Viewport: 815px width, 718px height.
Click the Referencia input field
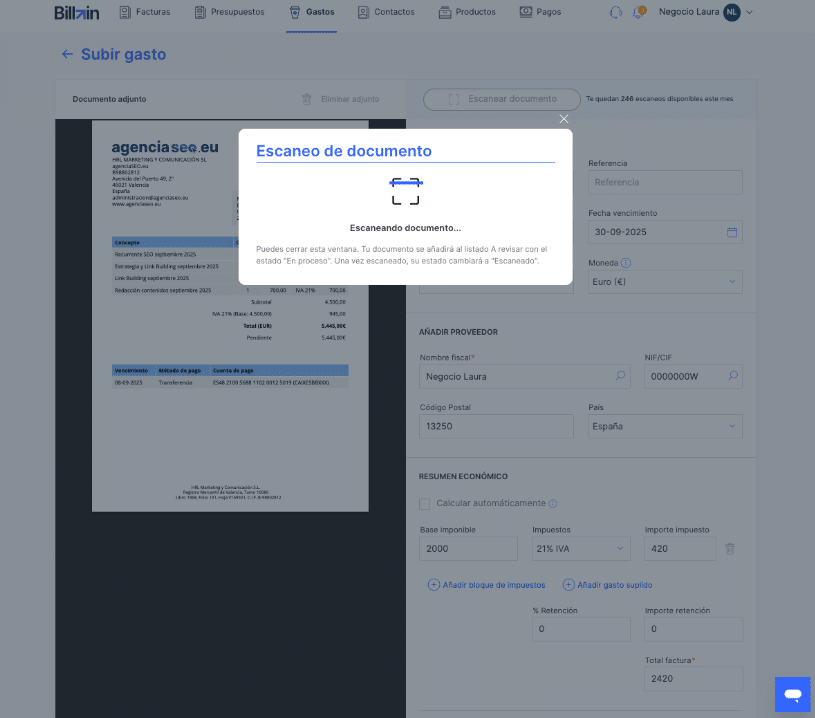pos(665,182)
